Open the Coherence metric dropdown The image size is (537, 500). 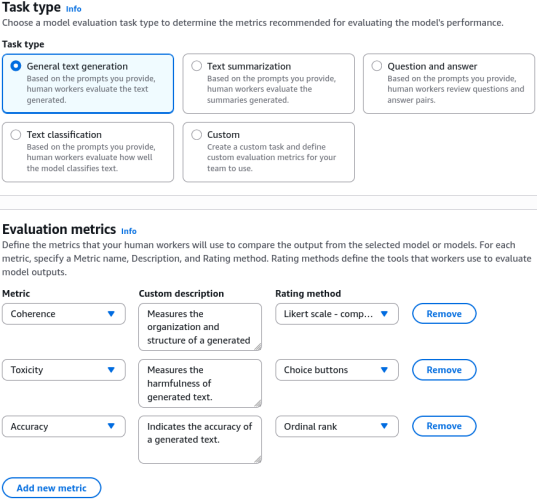point(64,314)
